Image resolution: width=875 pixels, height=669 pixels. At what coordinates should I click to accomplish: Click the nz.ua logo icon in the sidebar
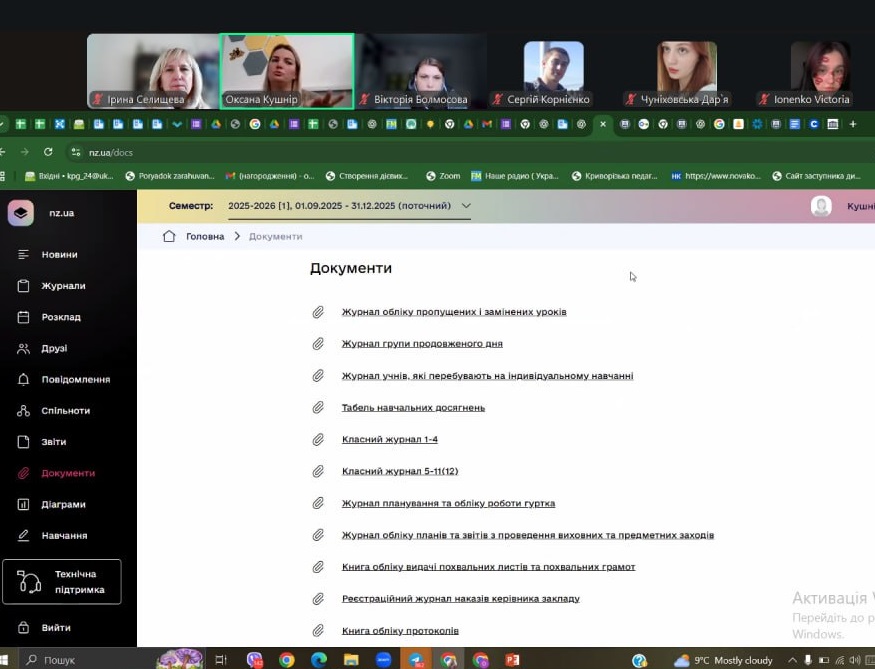click(21, 213)
